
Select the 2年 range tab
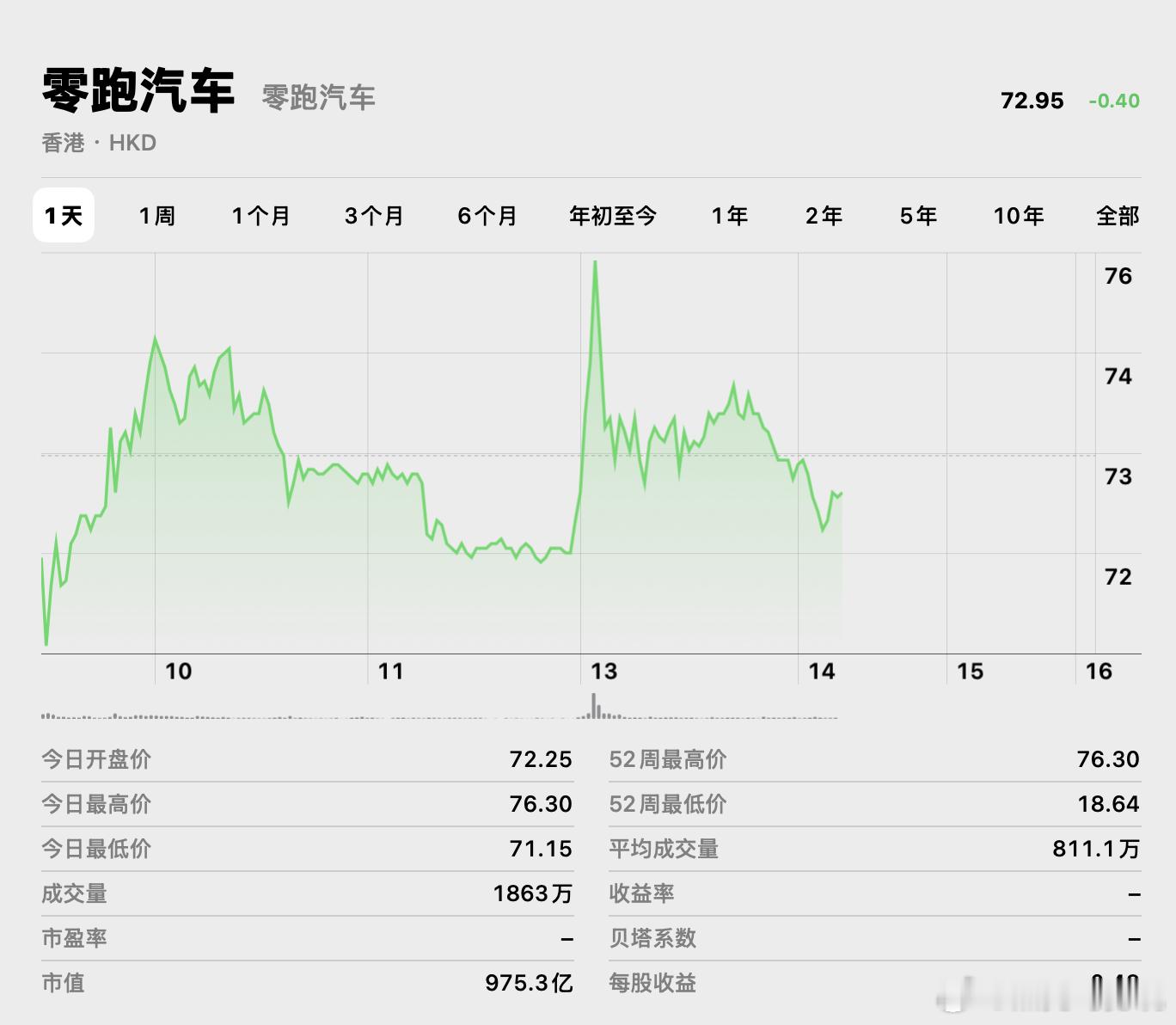click(824, 216)
